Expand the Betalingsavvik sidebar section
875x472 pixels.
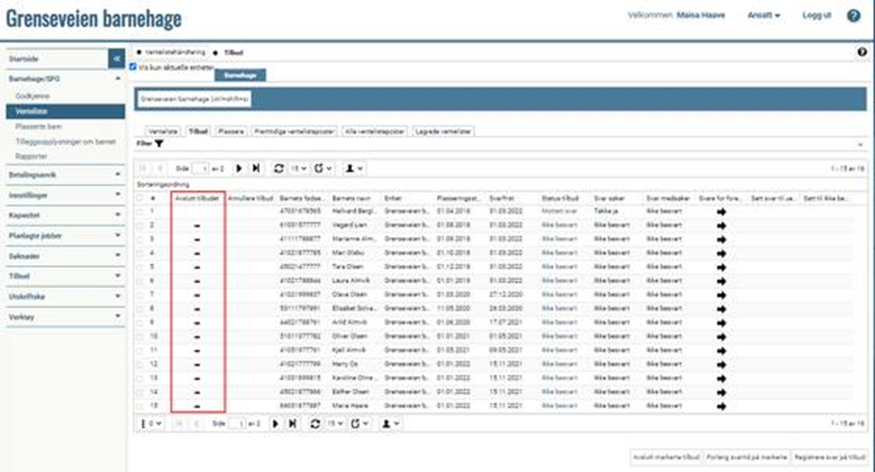pos(62,173)
